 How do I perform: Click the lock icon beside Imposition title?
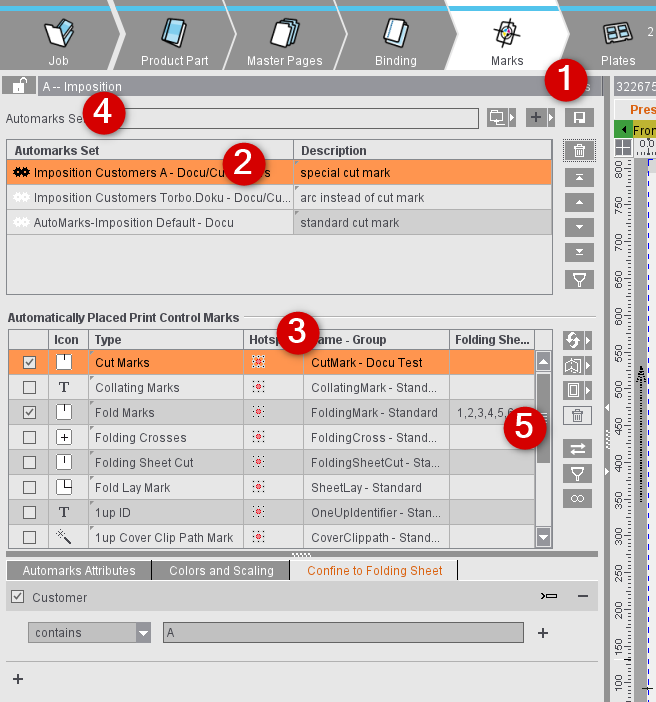(x=19, y=87)
